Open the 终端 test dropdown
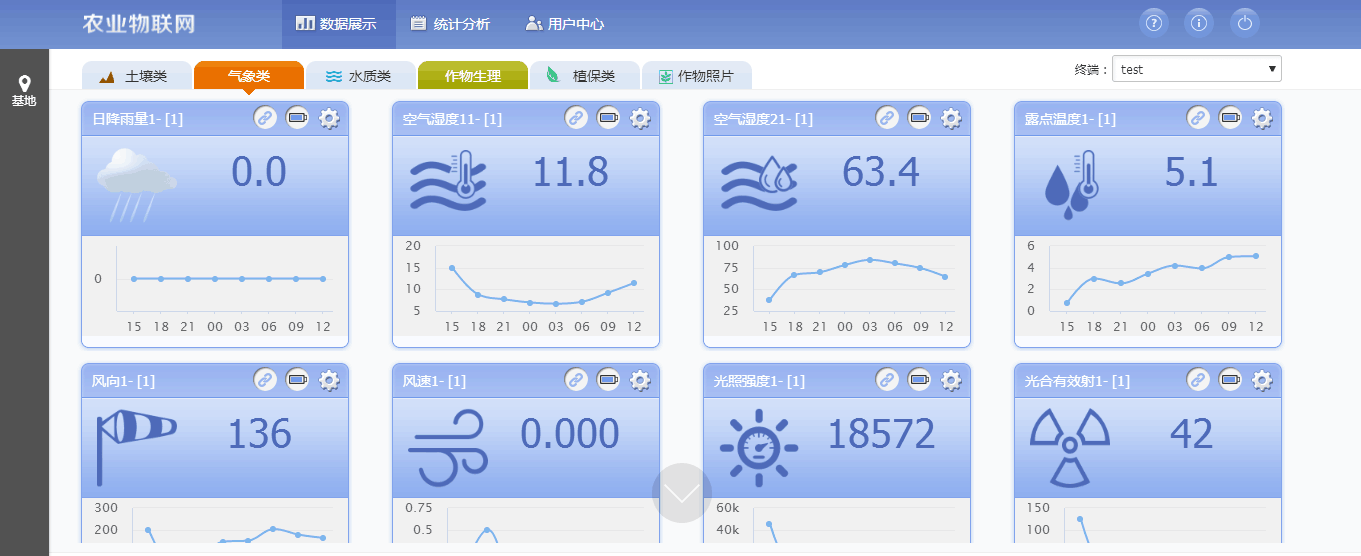Screen dimensions: 1361x556 (1196, 69)
